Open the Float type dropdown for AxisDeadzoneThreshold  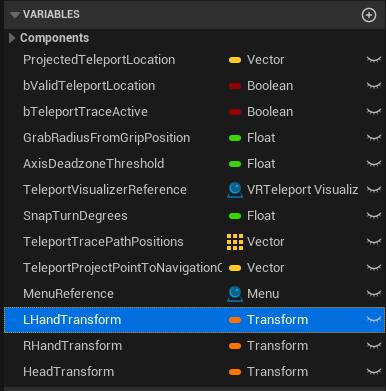click(261, 164)
